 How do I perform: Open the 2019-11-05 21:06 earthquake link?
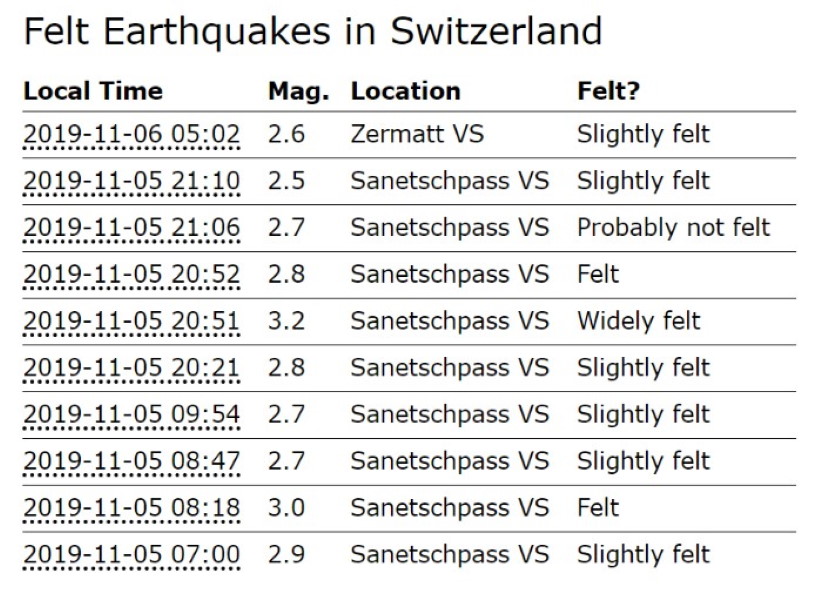pos(131,228)
